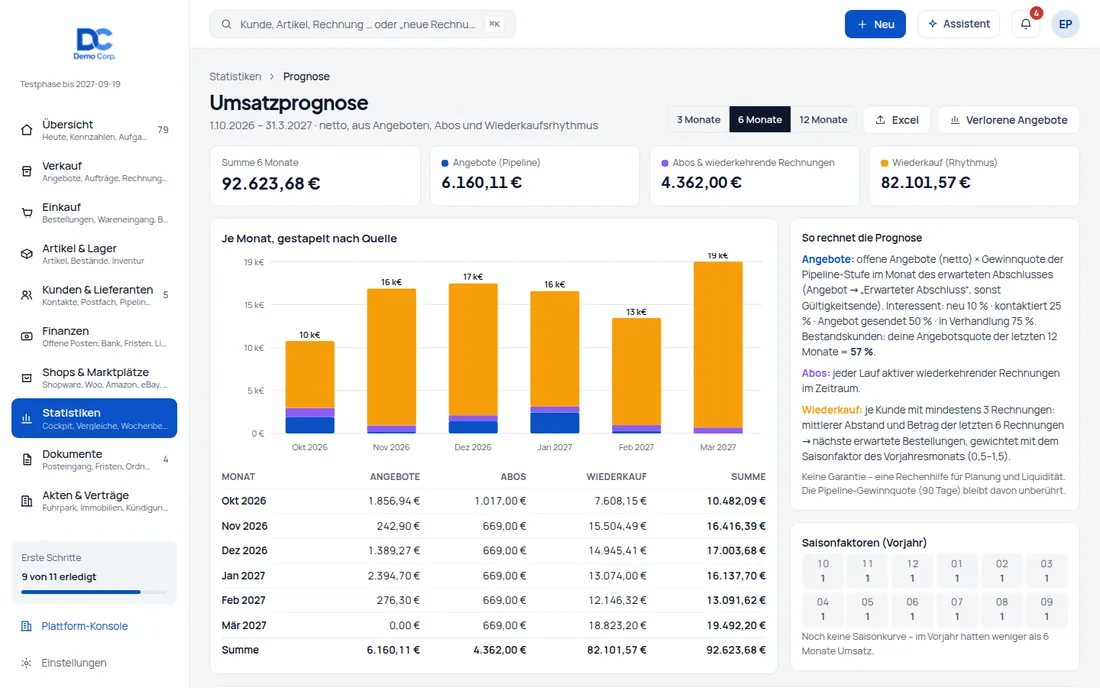Click the purple Abos legend dot

665,163
